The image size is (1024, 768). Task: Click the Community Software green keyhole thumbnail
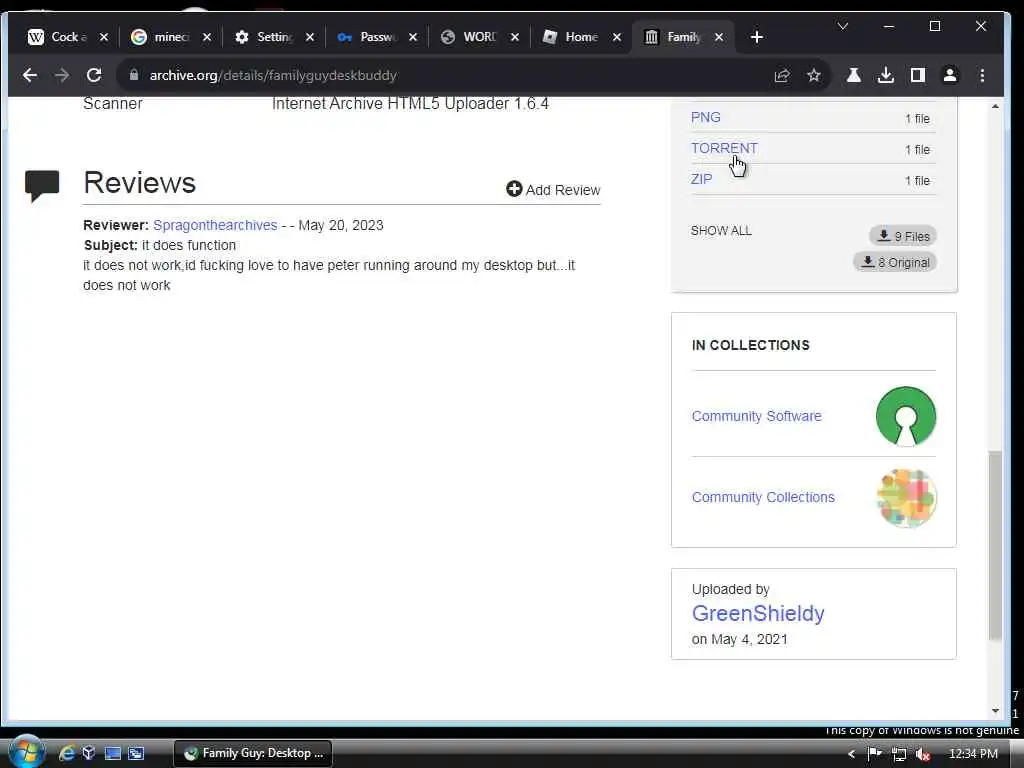pos(906,416)
